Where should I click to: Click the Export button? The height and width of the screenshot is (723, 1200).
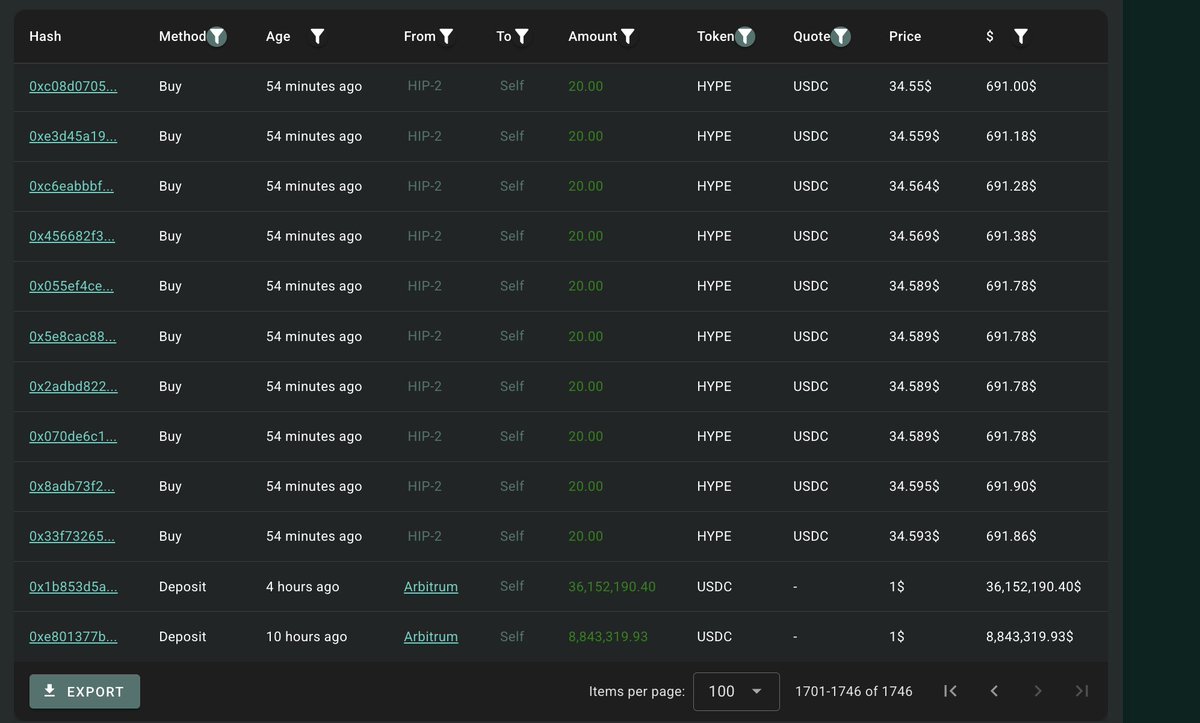(x=84, y=691)
